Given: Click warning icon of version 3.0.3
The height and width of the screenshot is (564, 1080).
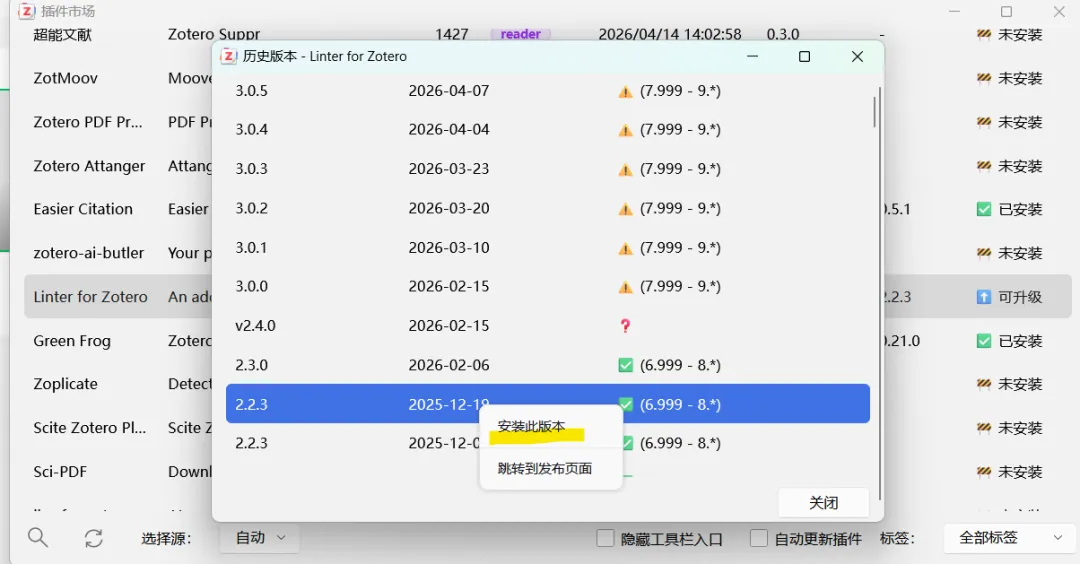Looking at the screenshot, I should (x=625, y=169).
